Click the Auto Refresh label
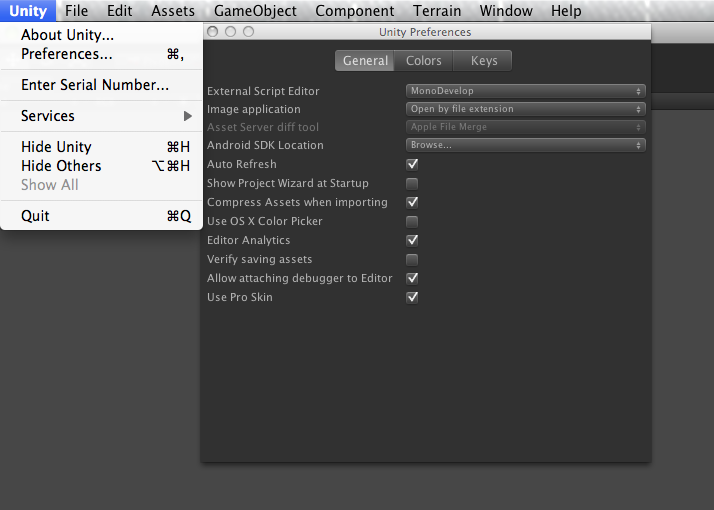This screenshot has width=714, height=510. click(241, 164)
